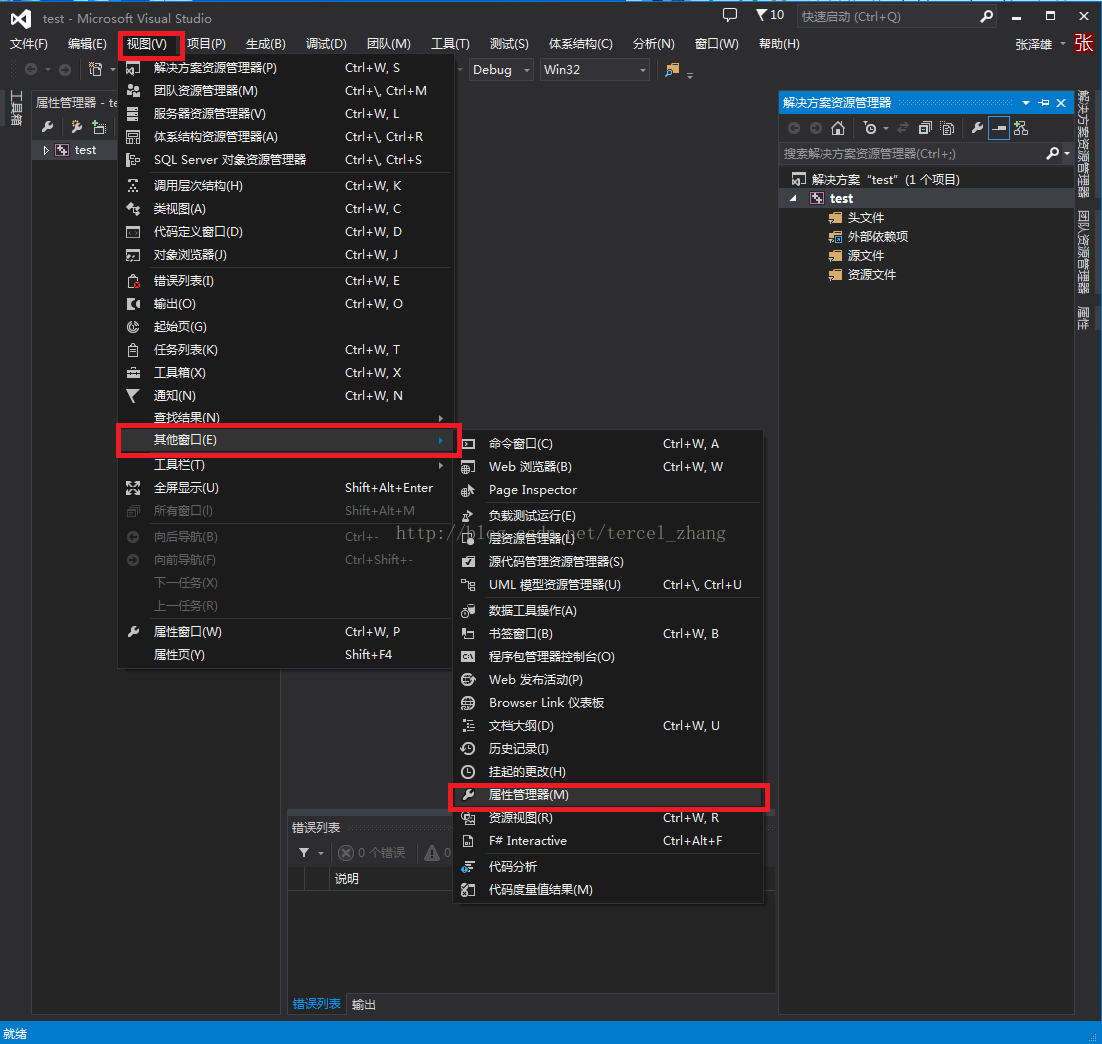Open Solution Explorer window position dropdown arrow

[1026, 103]
